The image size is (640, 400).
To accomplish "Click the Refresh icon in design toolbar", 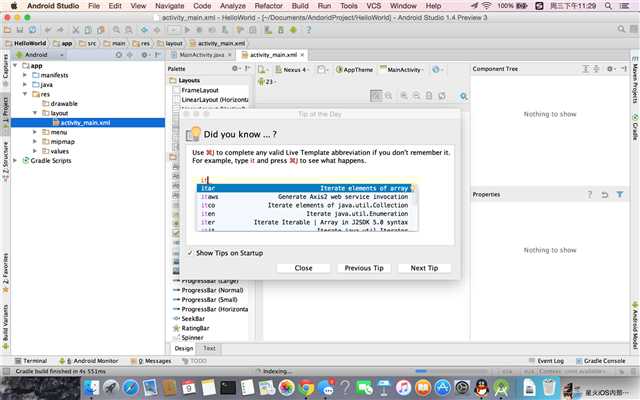I will tap(442, 96).
